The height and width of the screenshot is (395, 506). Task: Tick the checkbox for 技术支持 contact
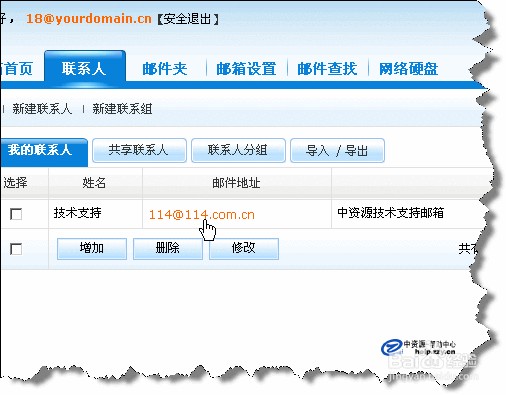pos(16,214)
